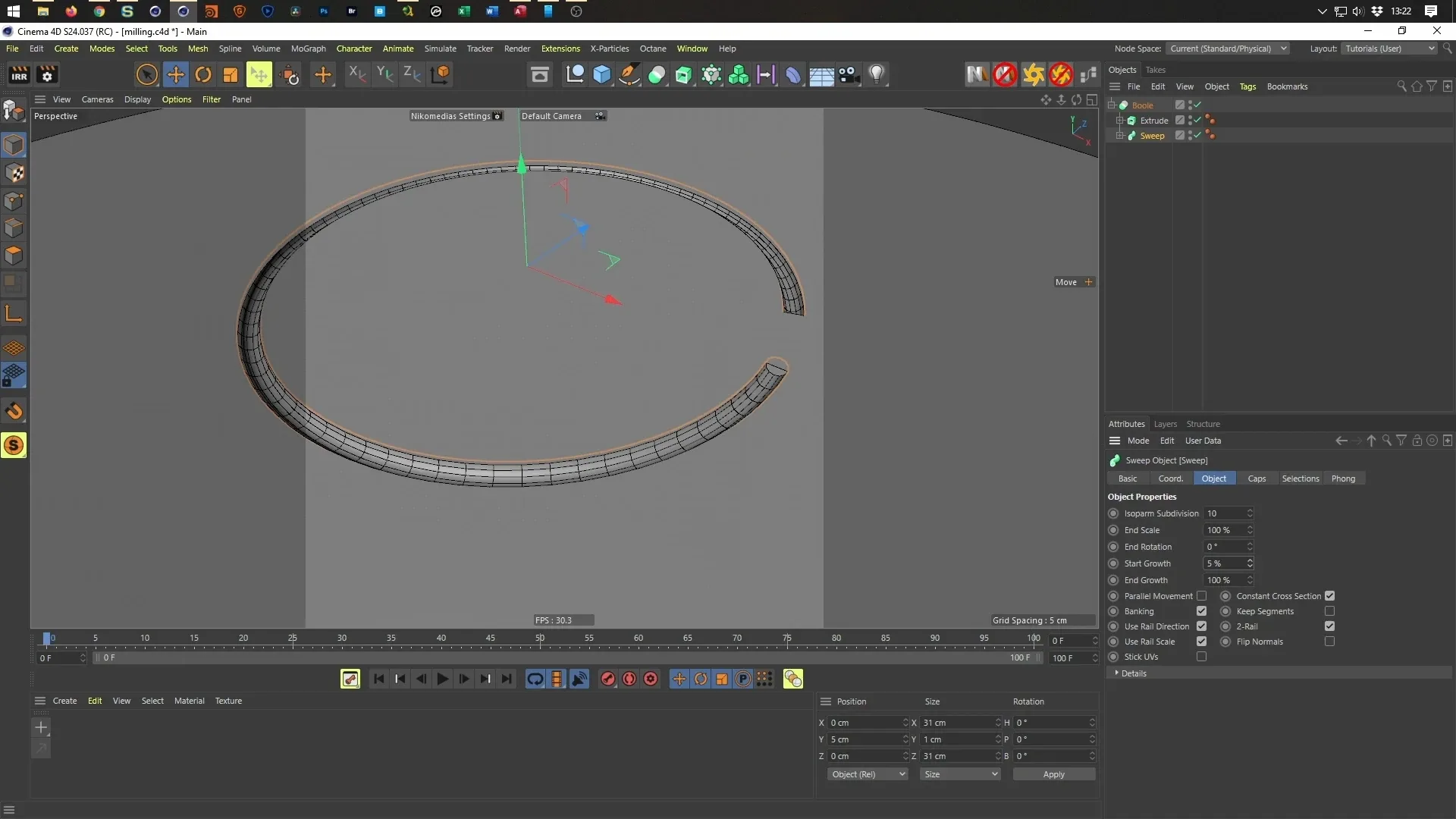Select the Move tool

[x=176, y=74]
